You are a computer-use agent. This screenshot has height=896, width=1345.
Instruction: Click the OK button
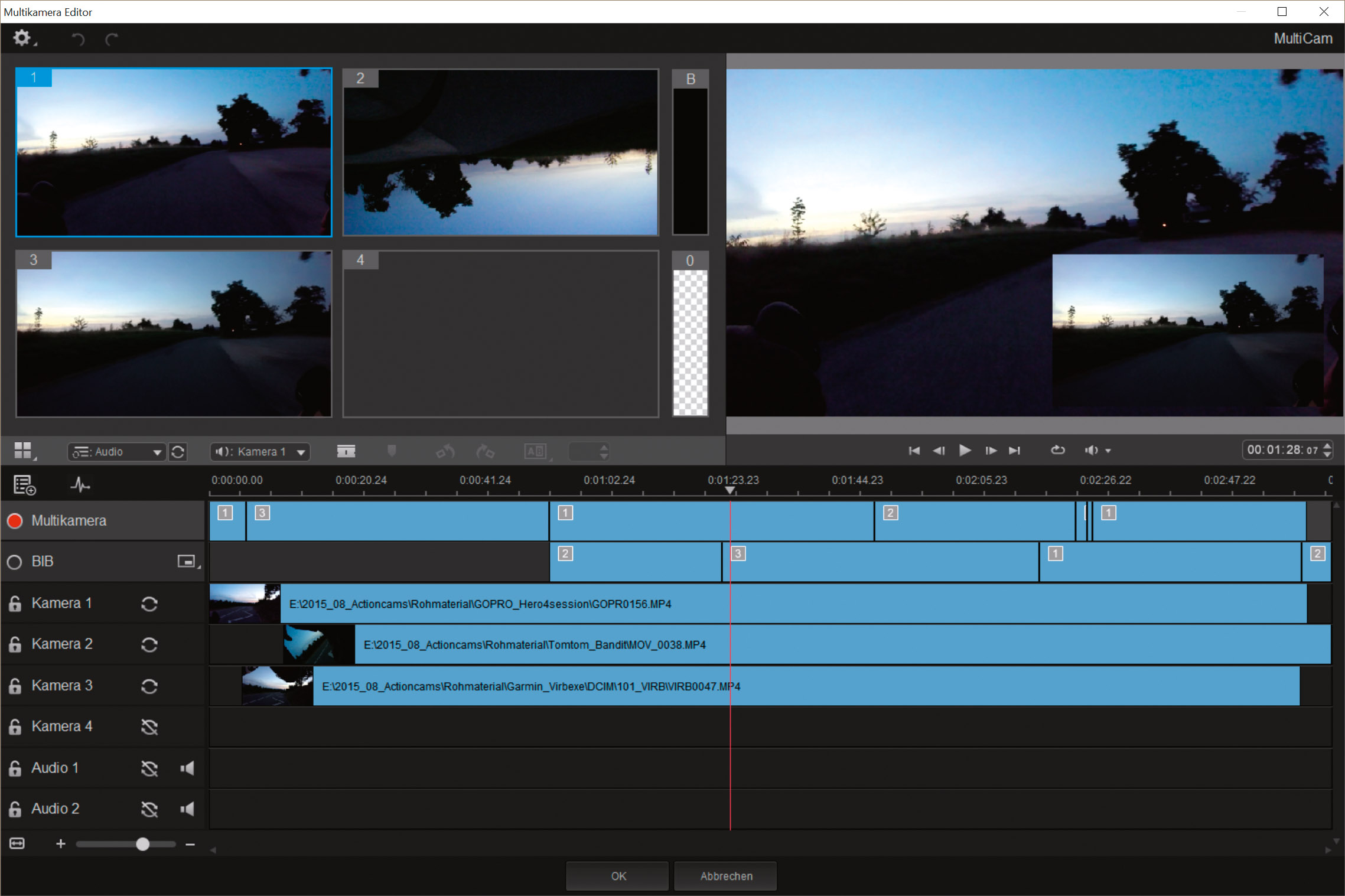click(x=617, y=876)
